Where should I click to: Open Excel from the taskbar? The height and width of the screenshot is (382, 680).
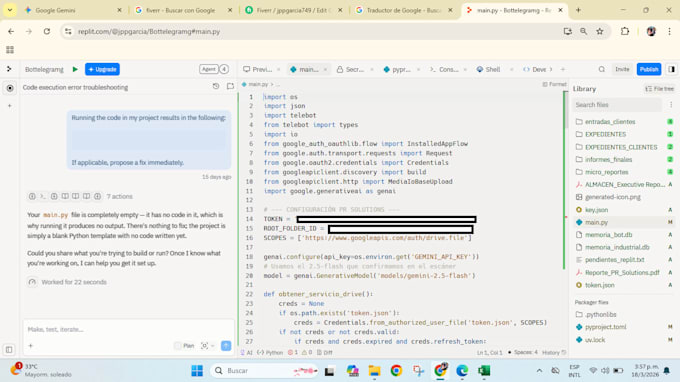tap(484, 371)
